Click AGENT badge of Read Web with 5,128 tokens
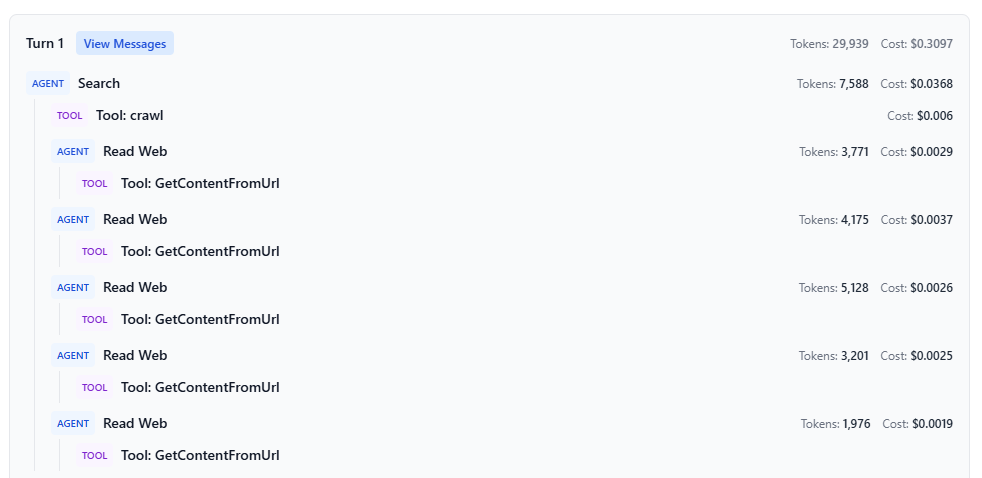 click(73, 288)
